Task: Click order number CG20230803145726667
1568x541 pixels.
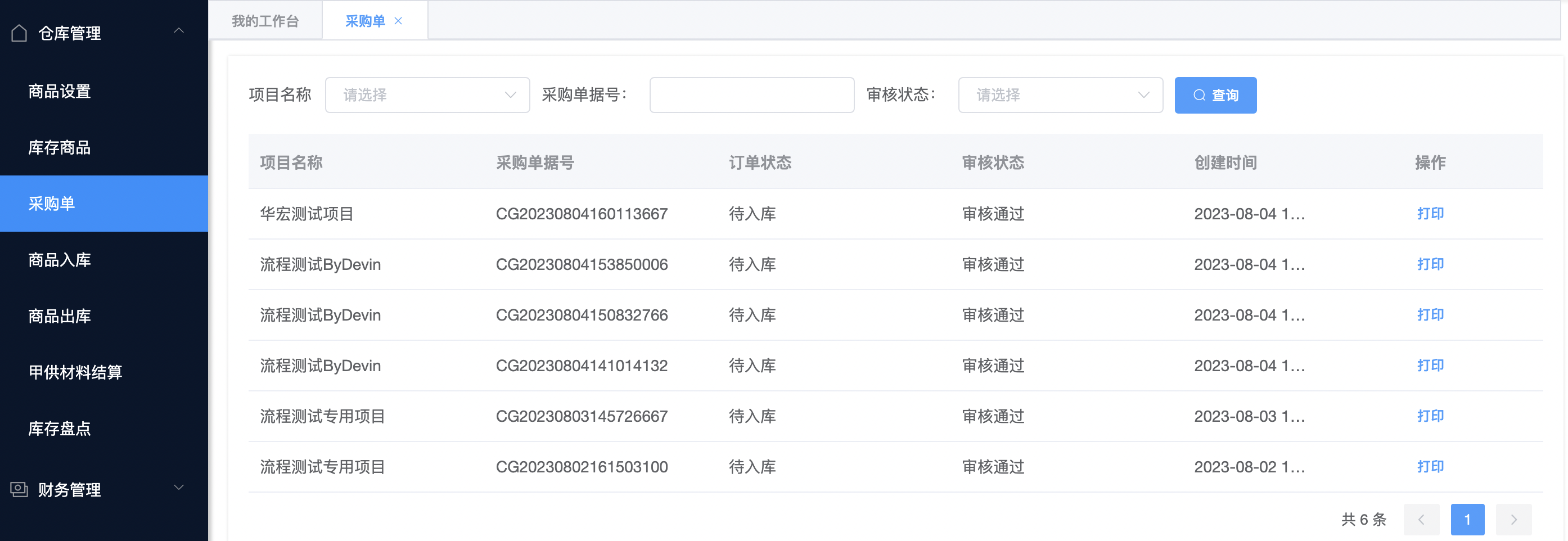Action: pos(582,416)
